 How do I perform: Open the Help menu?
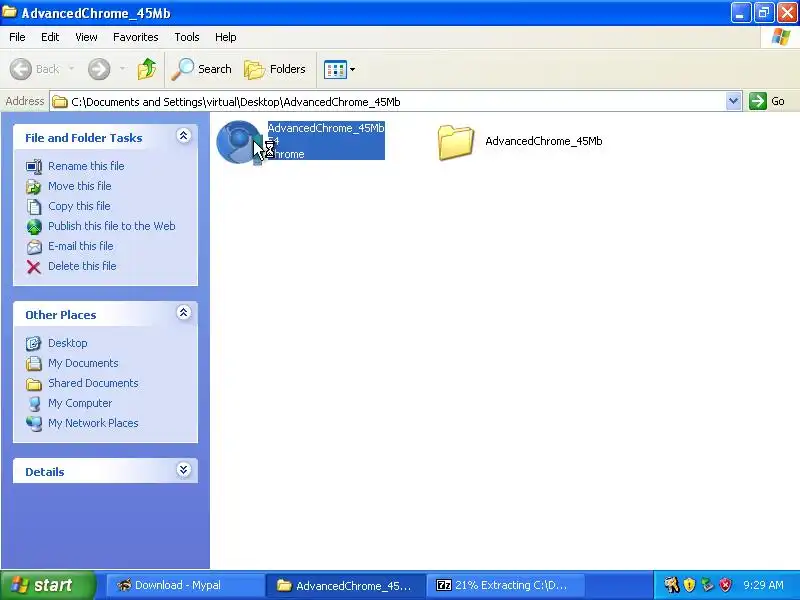click(226, 37)
